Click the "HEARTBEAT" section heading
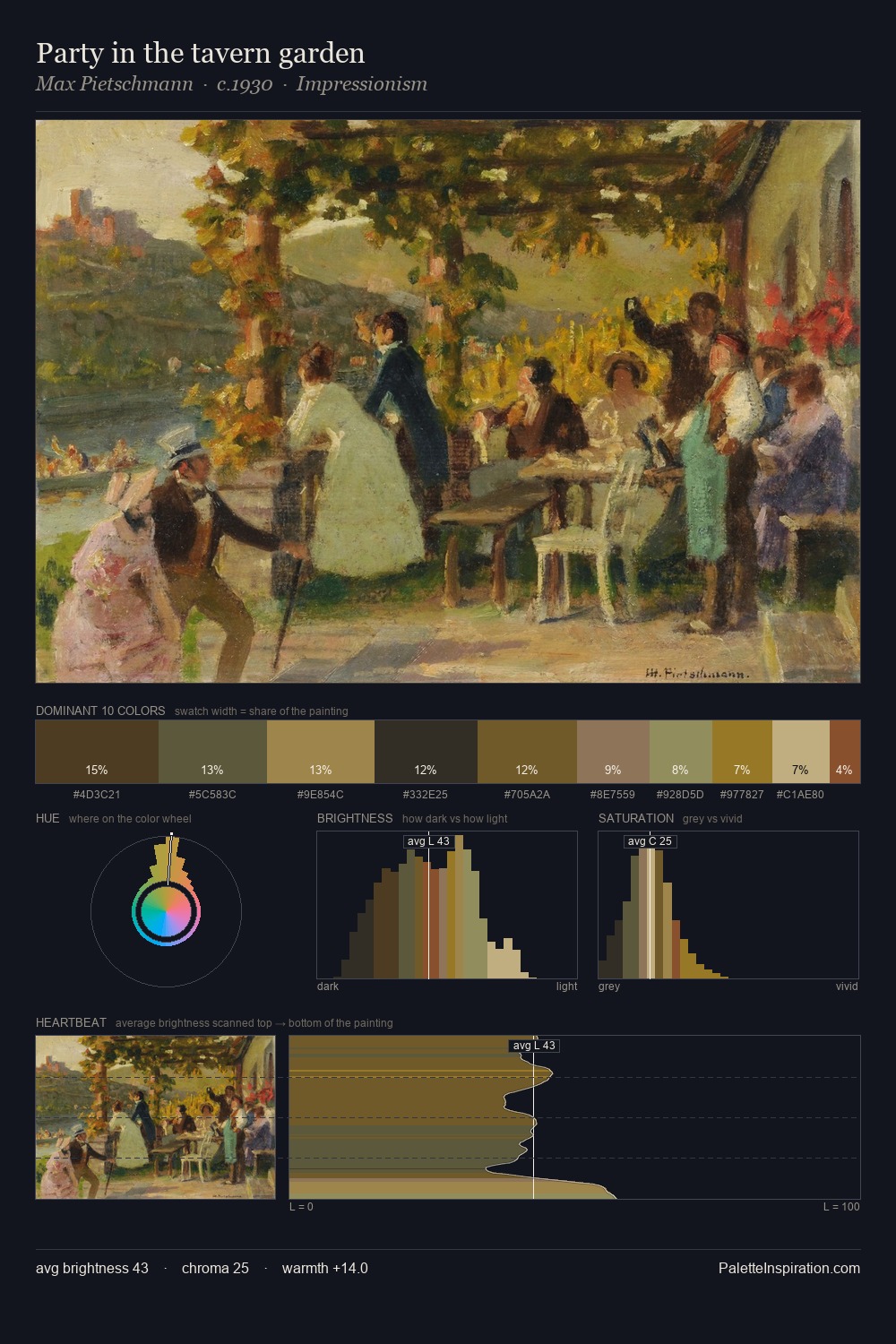The image size is (896, 1344). click(71, 1022)
